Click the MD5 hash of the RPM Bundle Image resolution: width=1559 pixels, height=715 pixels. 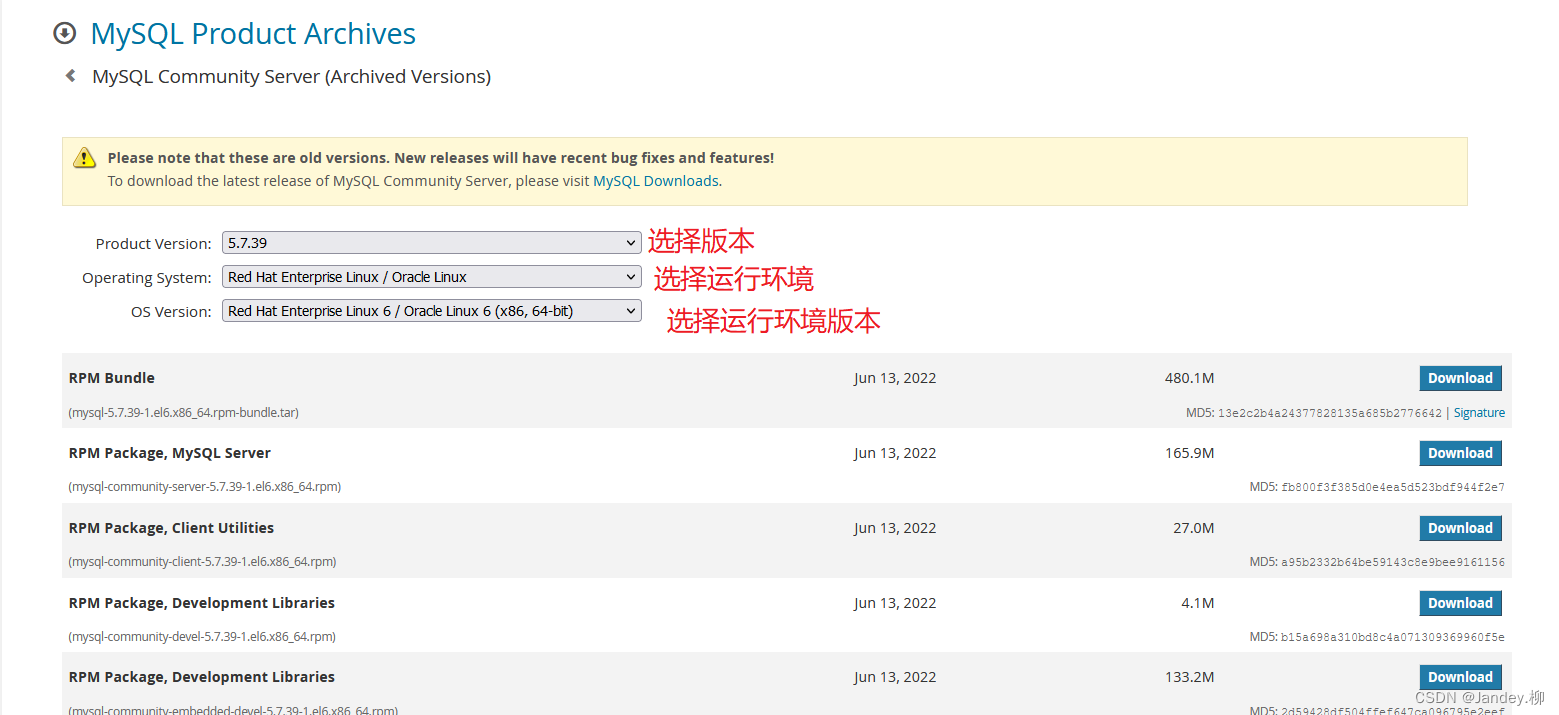tap(1330, 413)
